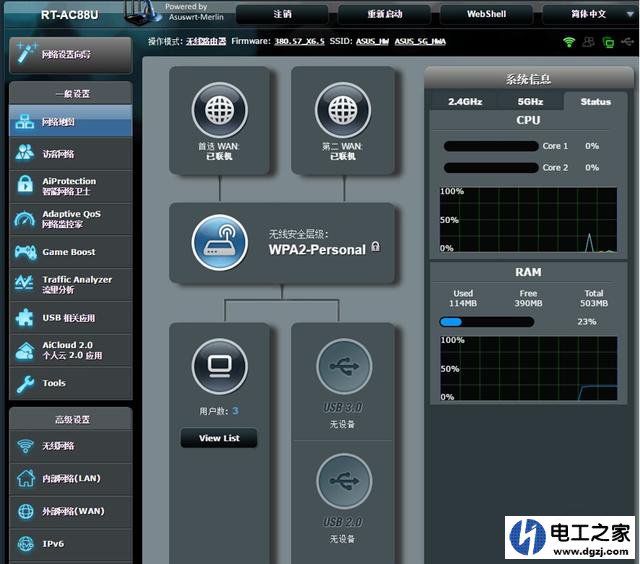Click the WiFi status icon in top bar
Image resolution: width=640 pixels, height=564 pixels.
(x=569, y=42)
